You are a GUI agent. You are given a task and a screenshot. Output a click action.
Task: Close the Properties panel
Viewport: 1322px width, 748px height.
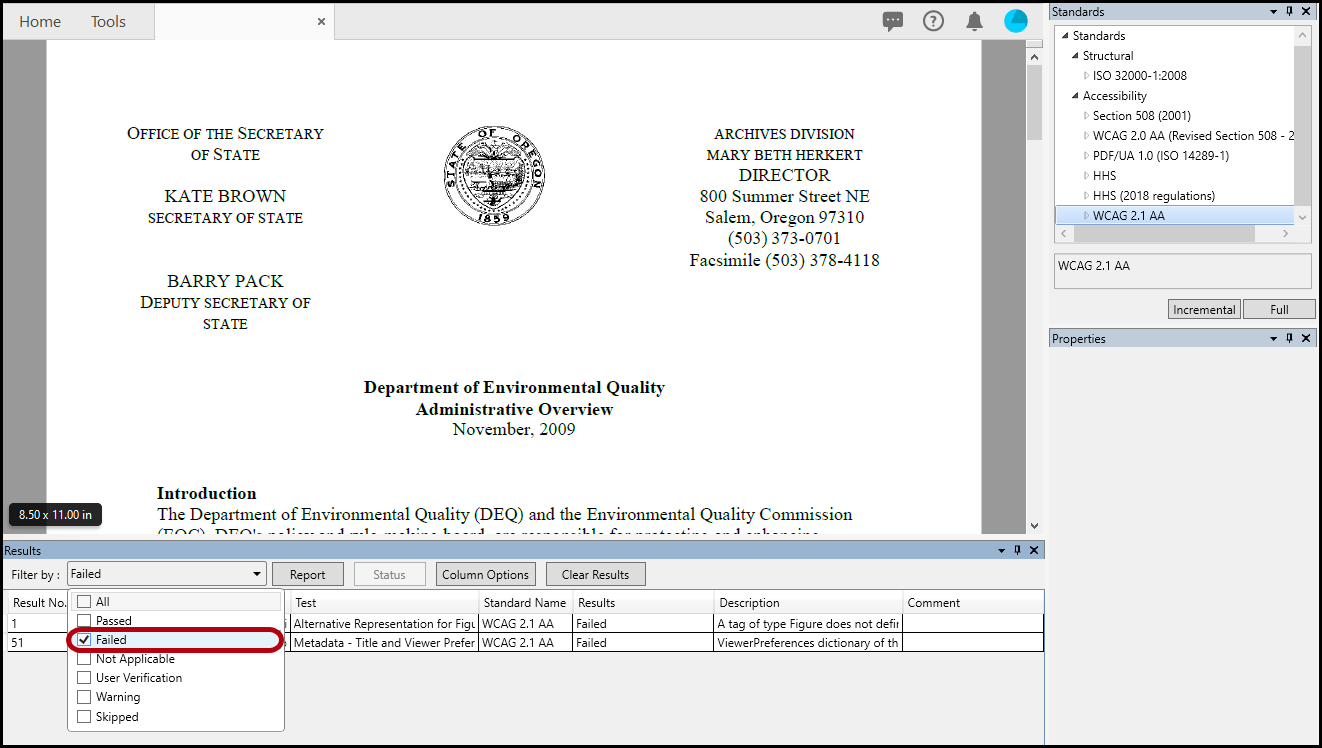[1306, 339]
